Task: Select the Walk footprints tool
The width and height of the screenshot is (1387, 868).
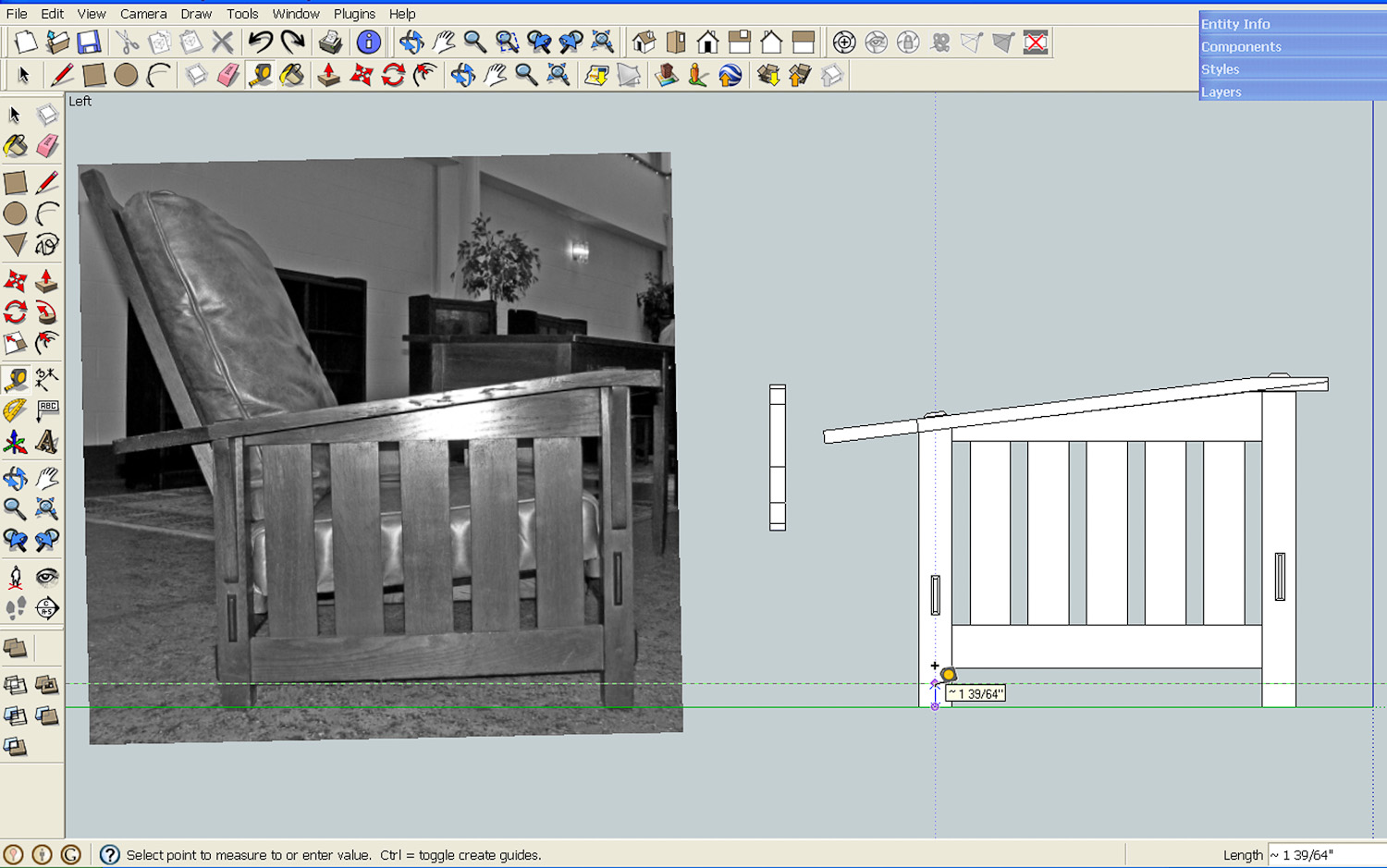Action: tap(16, 608)
